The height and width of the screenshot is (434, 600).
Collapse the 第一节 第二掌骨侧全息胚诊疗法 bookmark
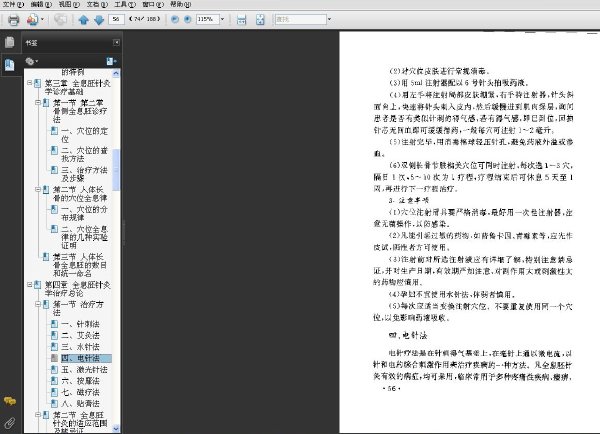(x=38, y=102)
